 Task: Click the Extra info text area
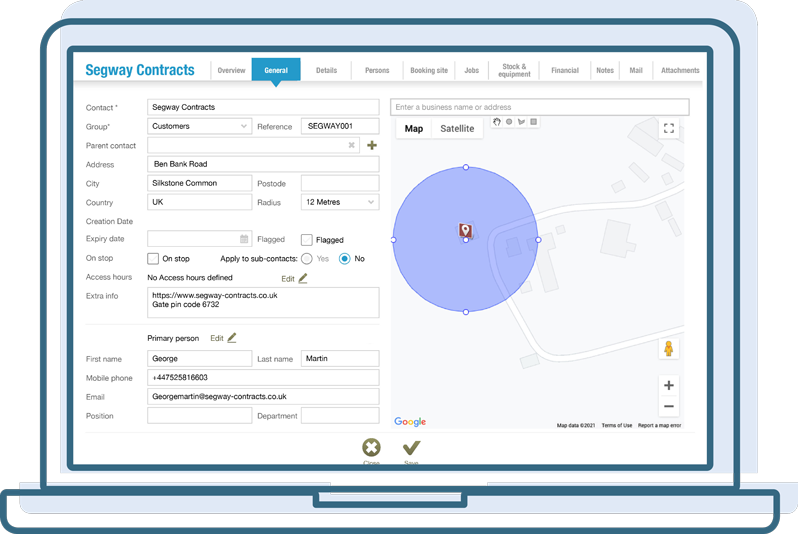click(x=263, y=303)
